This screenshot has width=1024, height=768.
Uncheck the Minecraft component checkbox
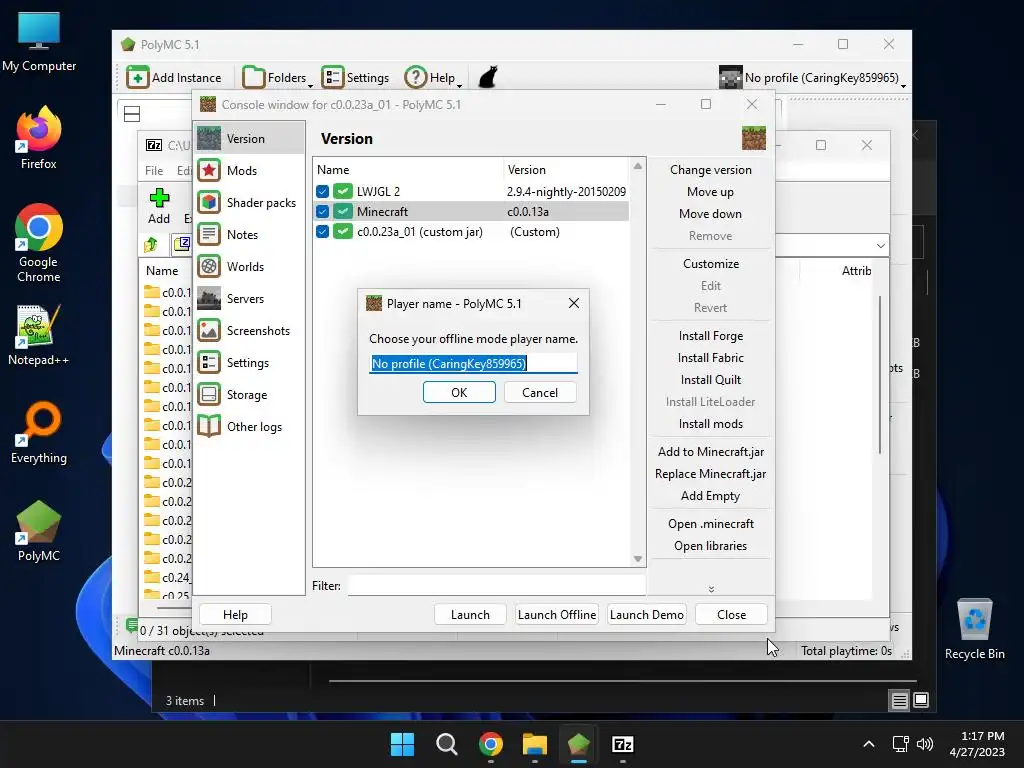(x=323, y=212)
